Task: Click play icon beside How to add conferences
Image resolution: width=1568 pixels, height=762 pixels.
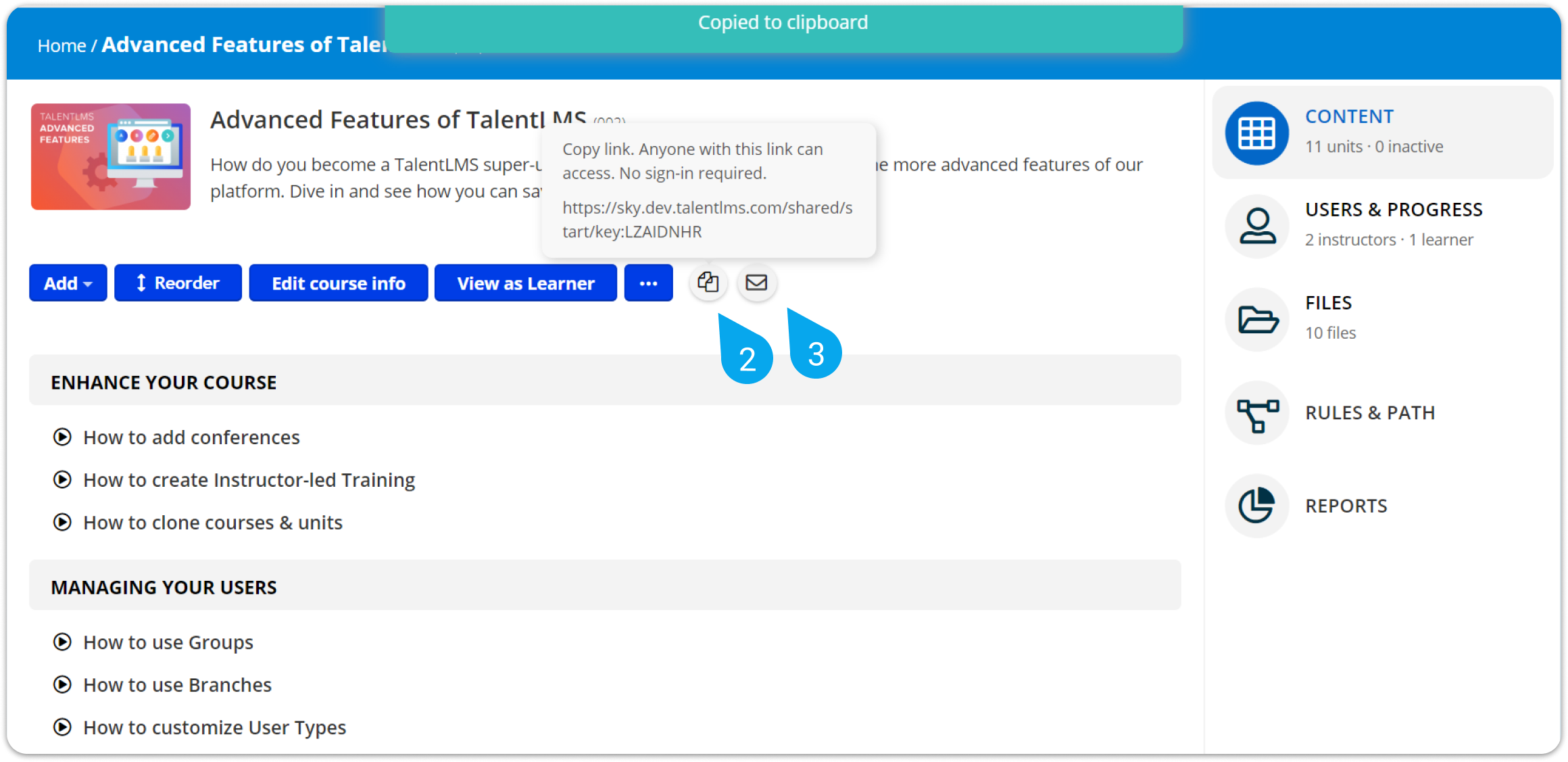Action: [62, 437]
